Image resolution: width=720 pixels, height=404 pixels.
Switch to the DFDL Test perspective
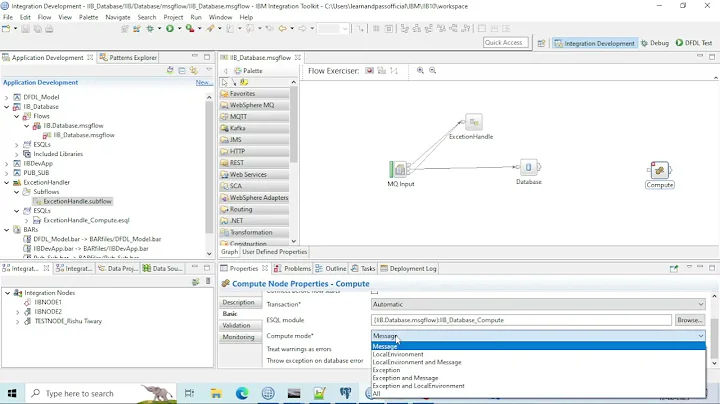pyautogui.click(x=694, y=43)
